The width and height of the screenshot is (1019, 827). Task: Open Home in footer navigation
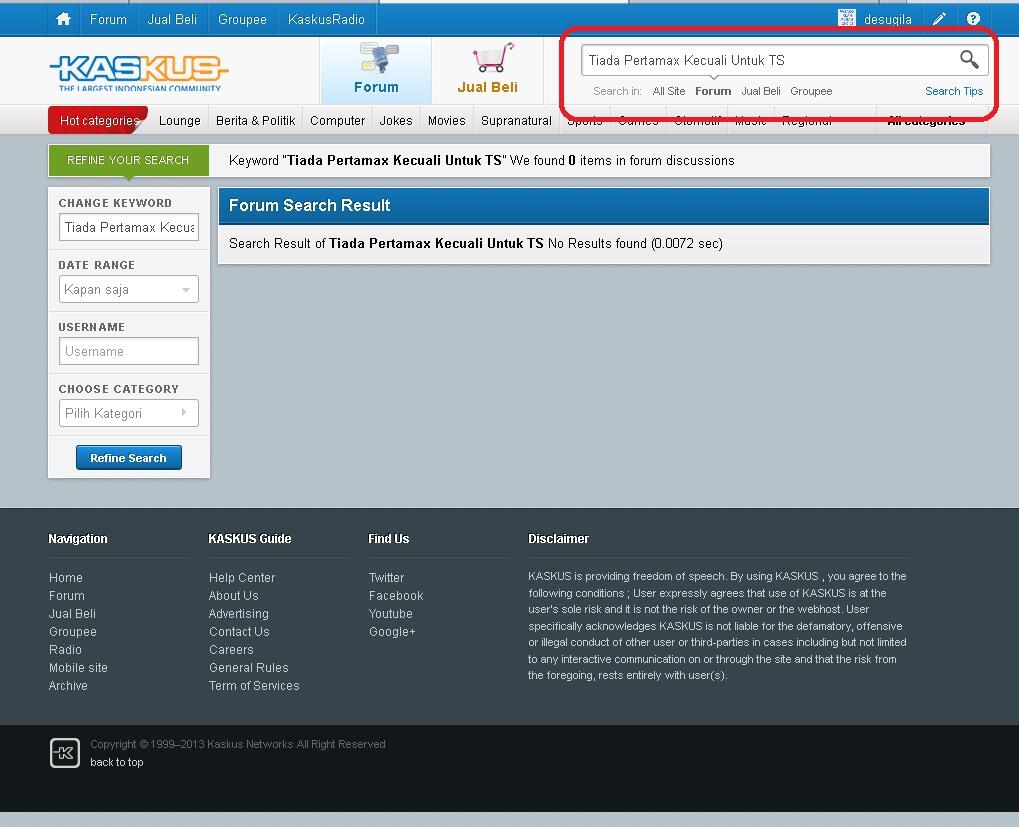pos(66,578)
